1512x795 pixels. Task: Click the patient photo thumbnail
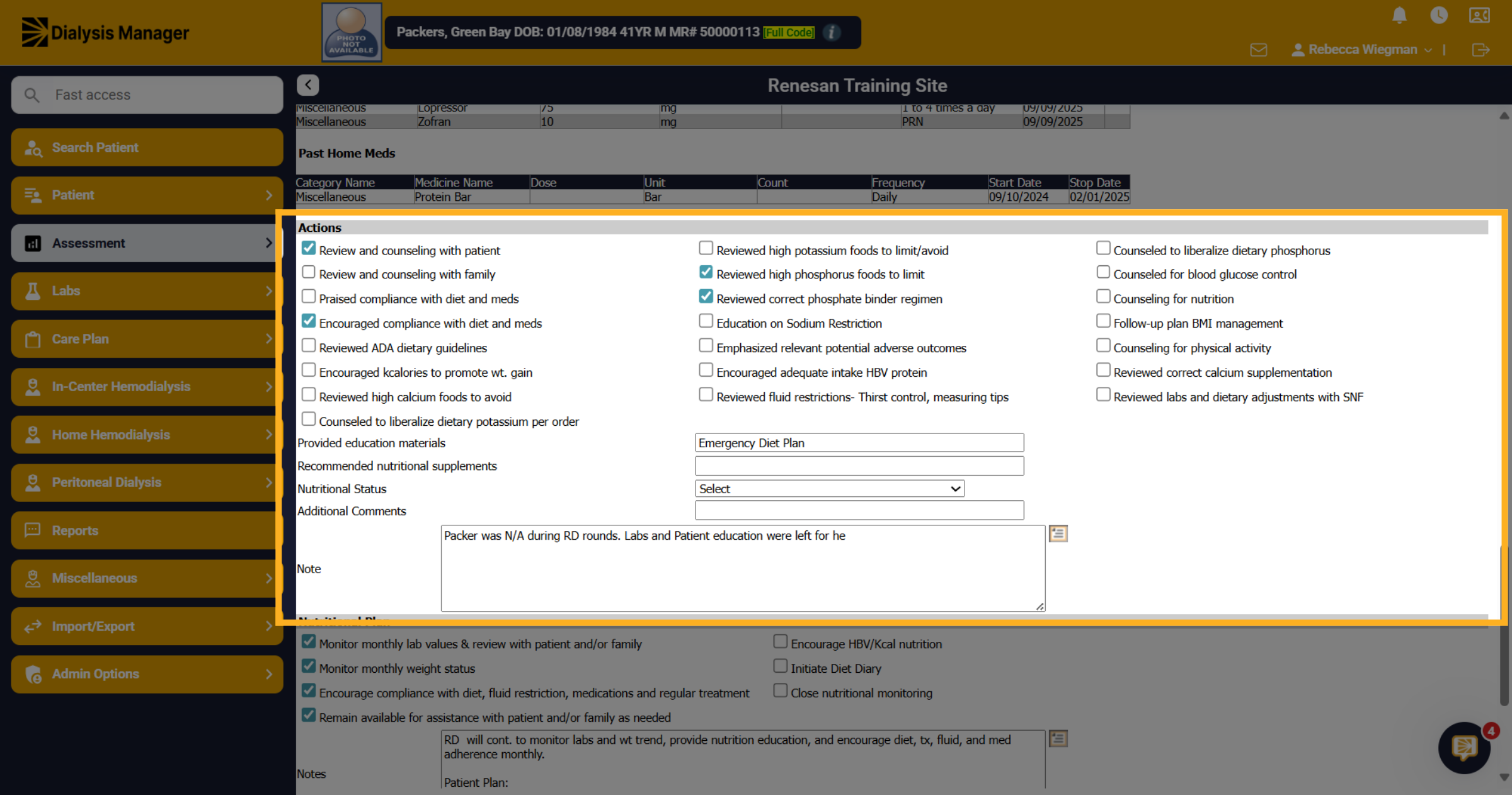coord(352,32)
